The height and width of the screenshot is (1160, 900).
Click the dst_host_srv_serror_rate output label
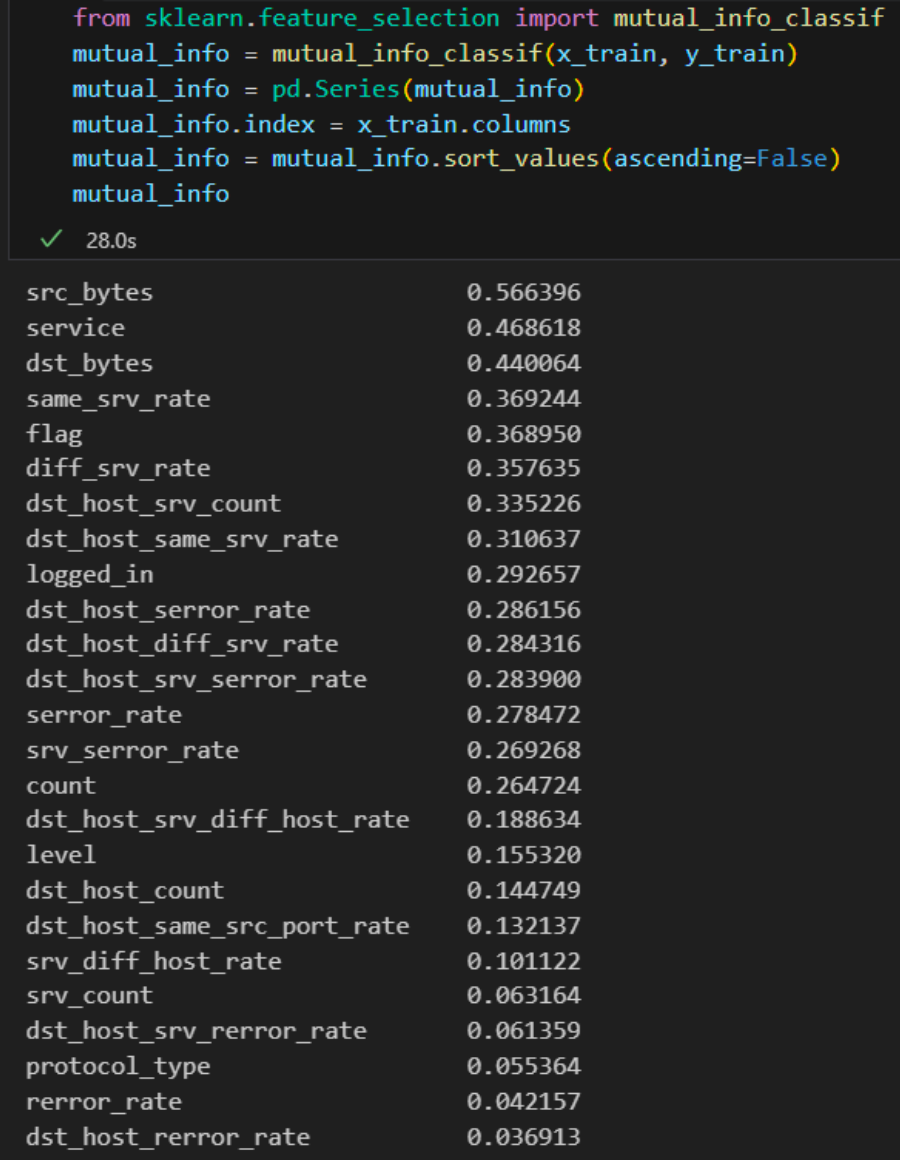196,680
